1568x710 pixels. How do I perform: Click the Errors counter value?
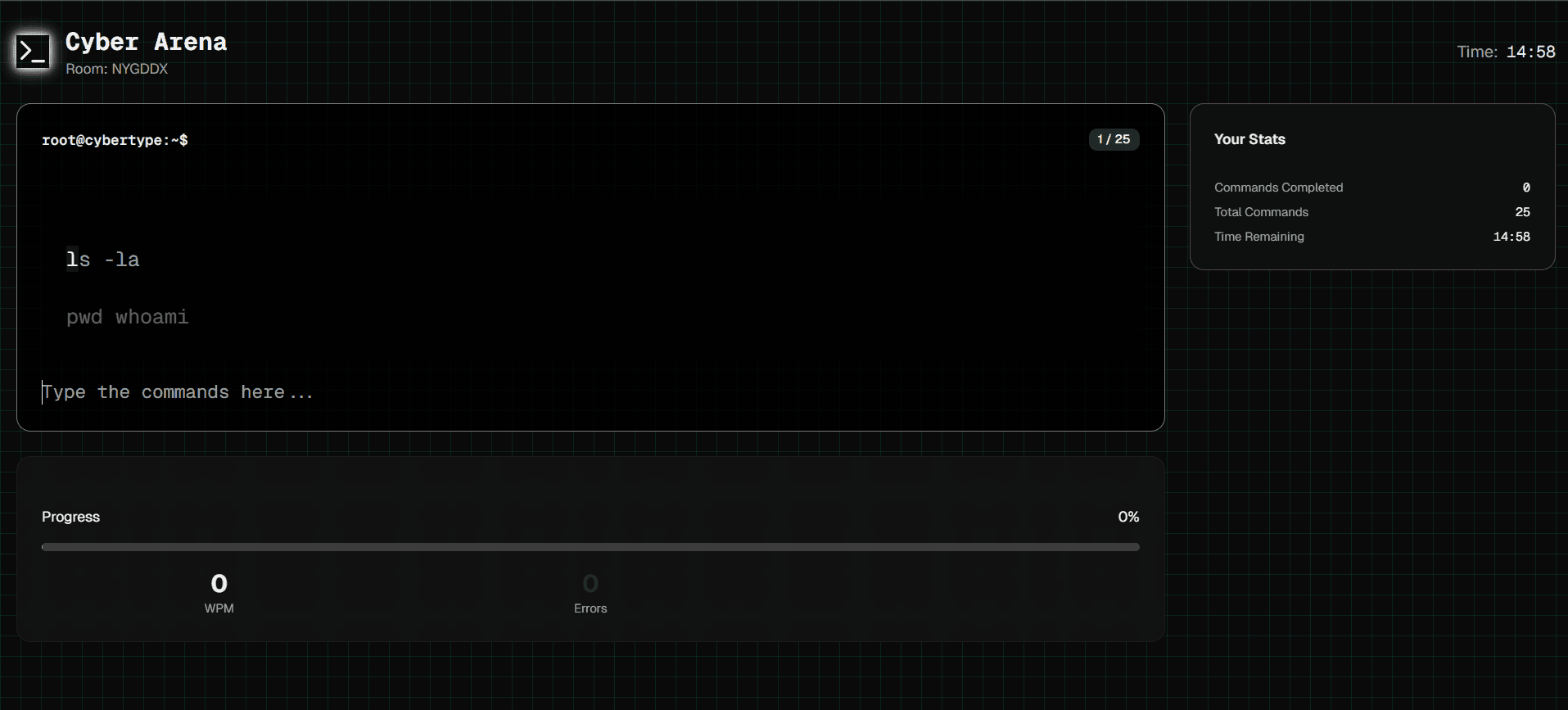click(590, 583)
